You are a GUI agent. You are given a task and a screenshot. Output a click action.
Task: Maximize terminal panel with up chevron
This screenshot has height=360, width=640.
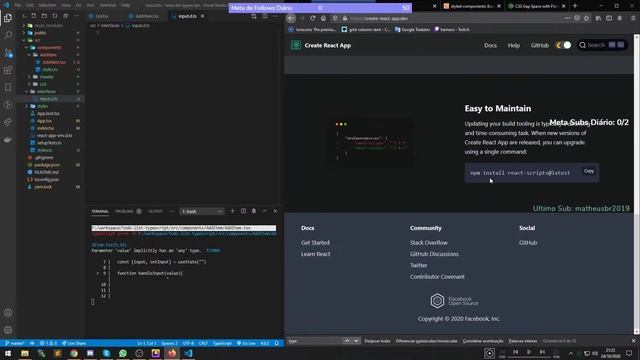(264, 211)
